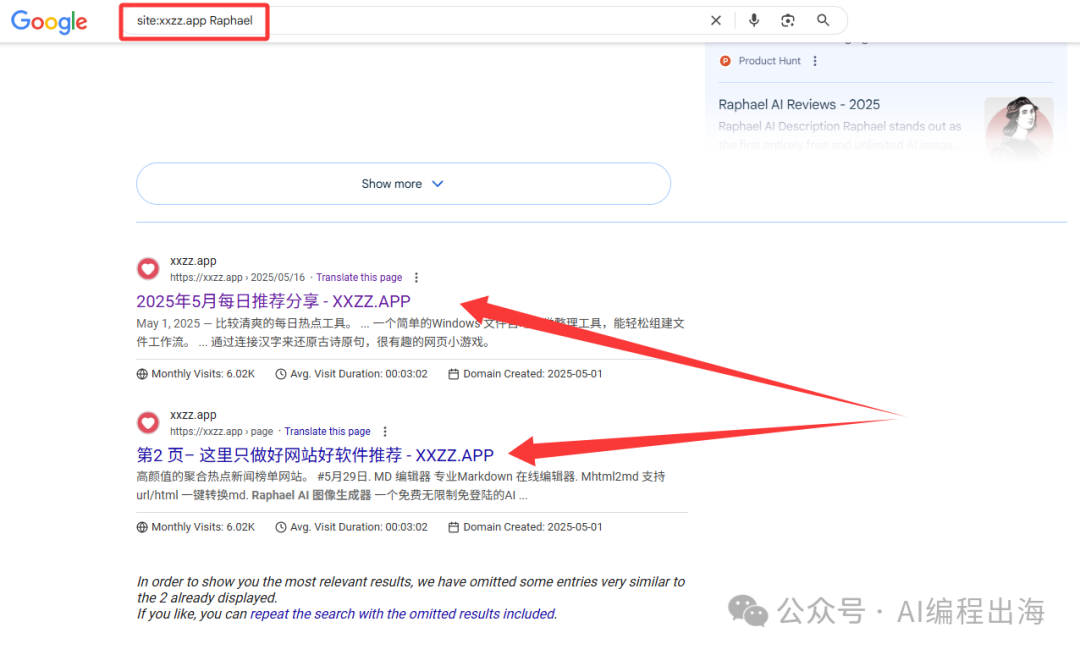Viewport: 1080px width, 655px height.
Task: Click https://xxzz.app › 2025/05/16 URL text
Action: tap(238, 278)
